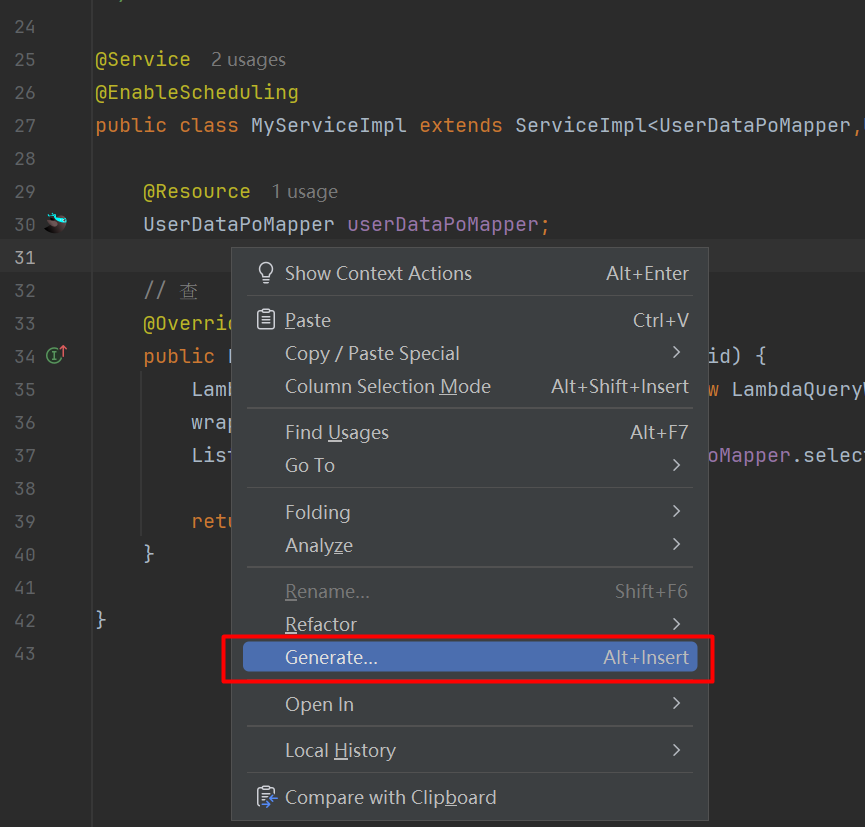Click the bean gutter icon on line 30
This screenshot has width=865, height=827.
[56, 223]
